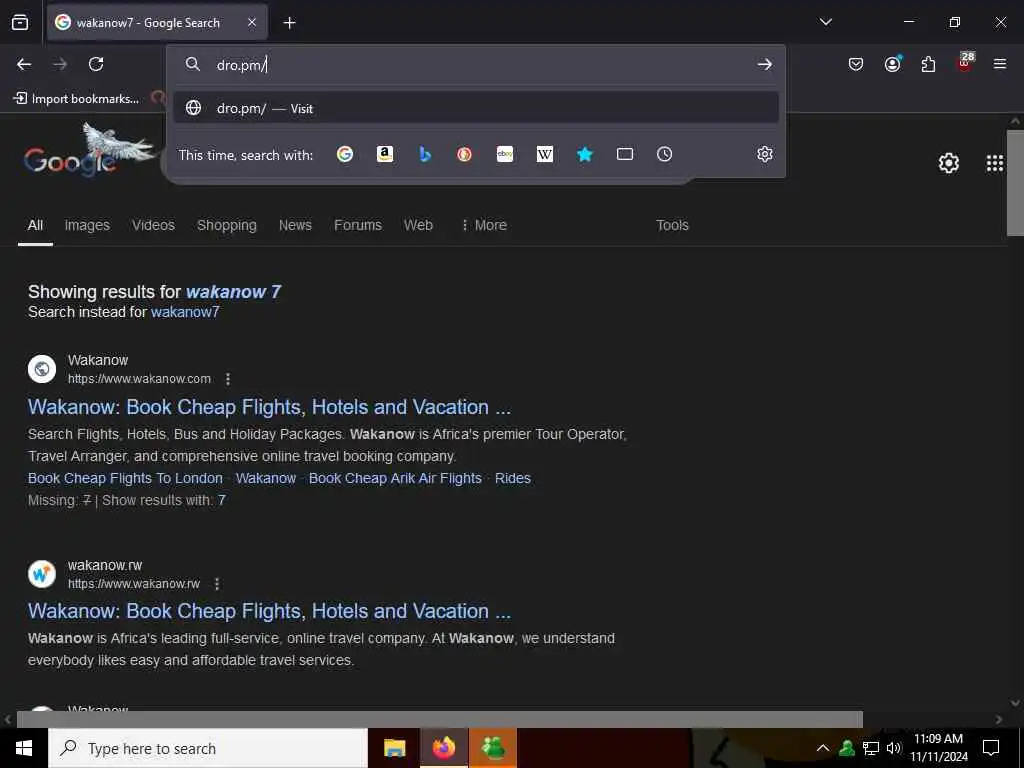This screenshot has height=768, width=1024.
Task: Search this time with eBay
Action: tap(505, 154)
